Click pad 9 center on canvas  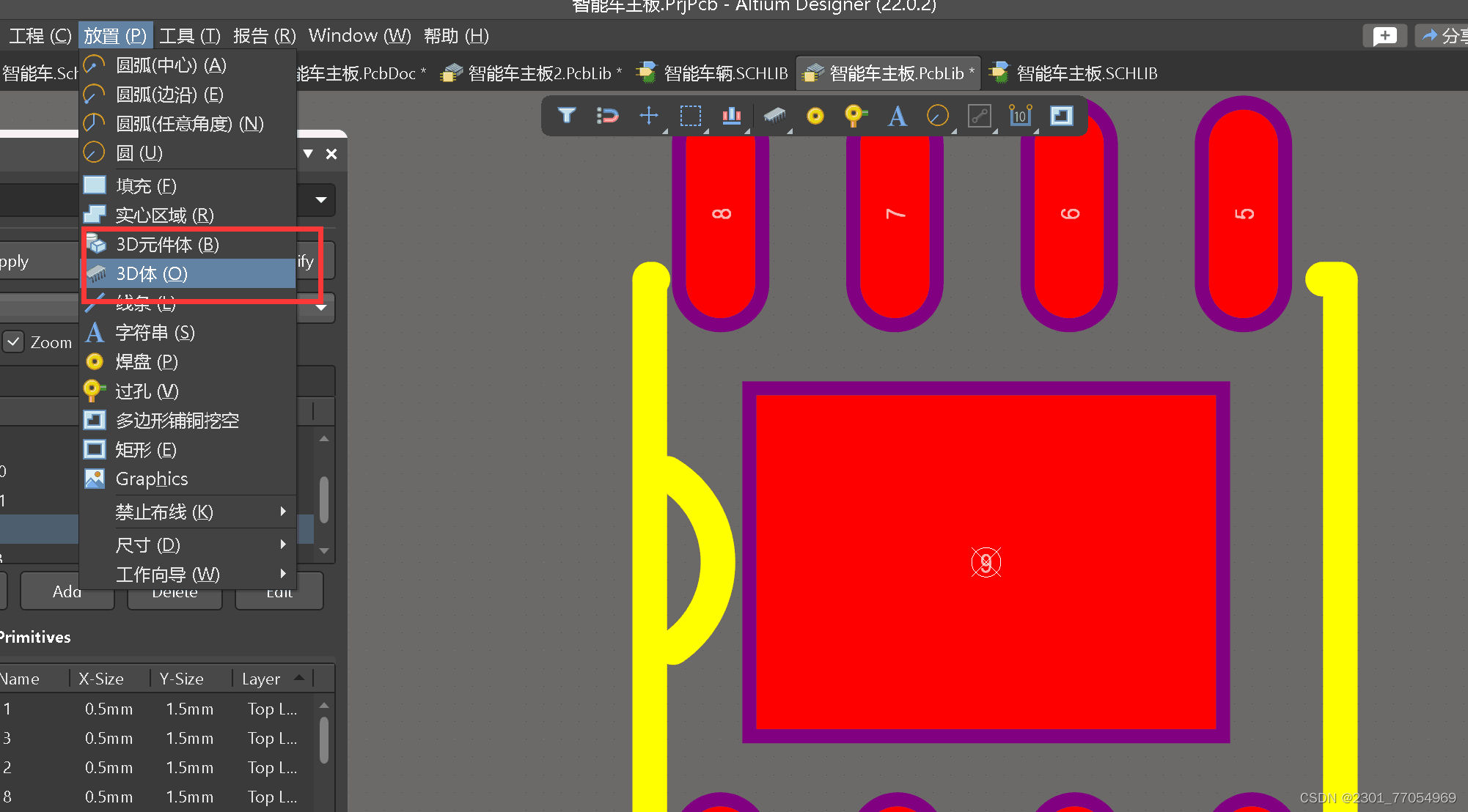[986, 562]
